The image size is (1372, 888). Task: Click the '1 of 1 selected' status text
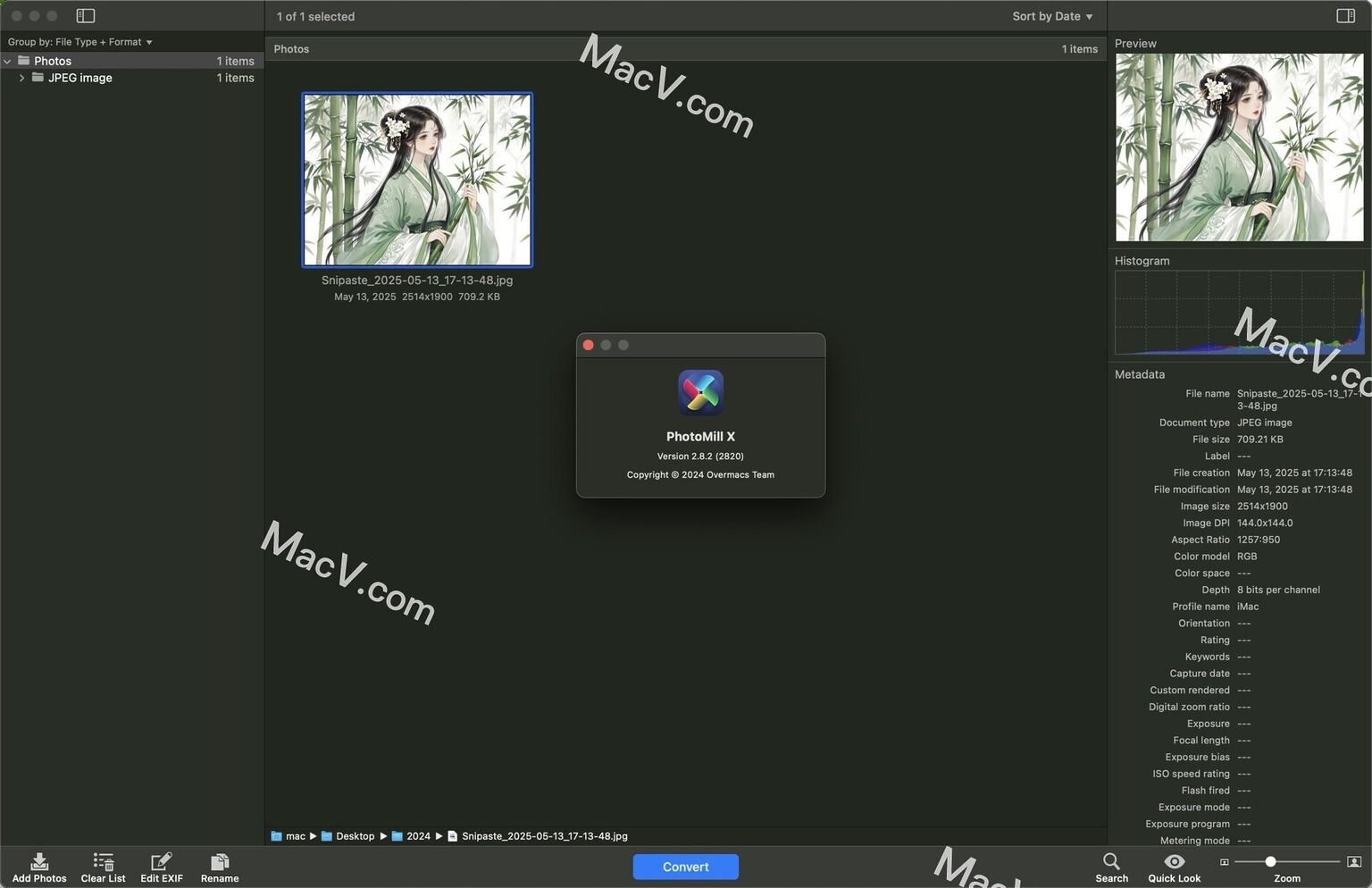[x=315, y=16]
